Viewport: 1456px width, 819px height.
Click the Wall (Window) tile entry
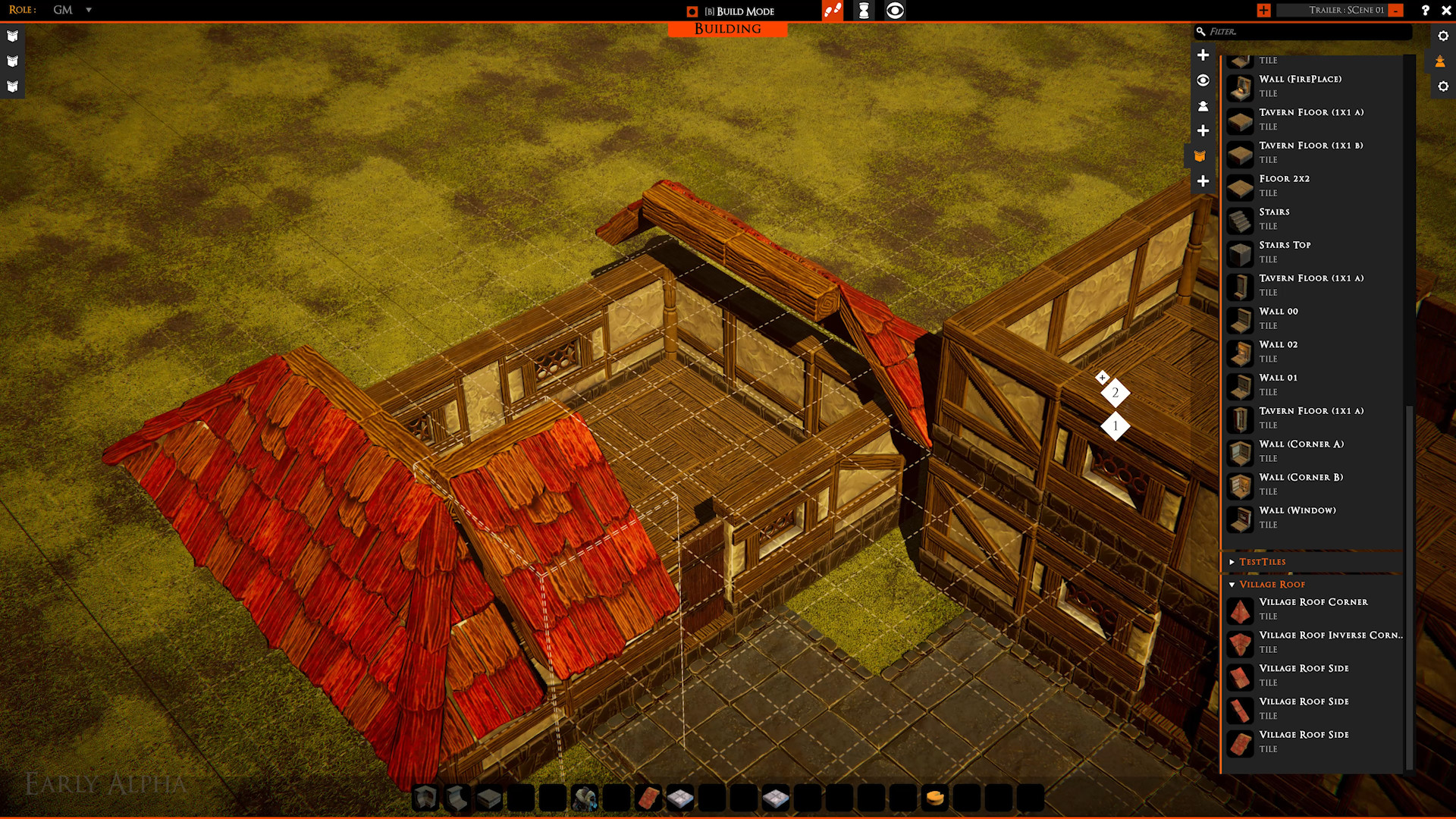click(x=1298, y=516)
